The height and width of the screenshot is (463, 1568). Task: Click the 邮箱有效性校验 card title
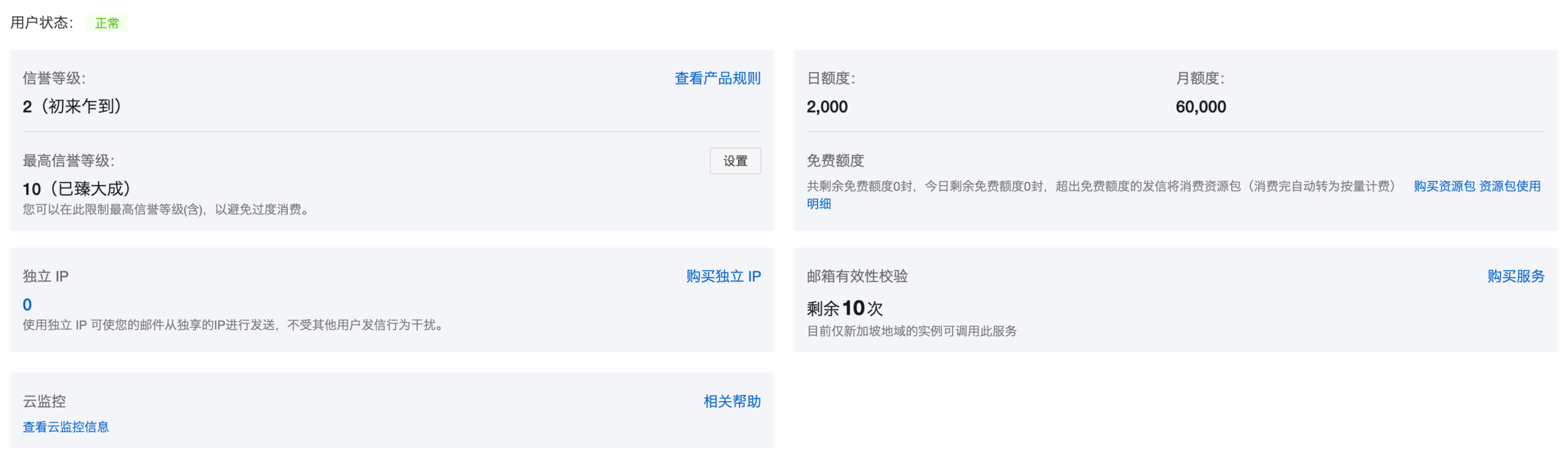pyautogui.click(x=858, y=276)
